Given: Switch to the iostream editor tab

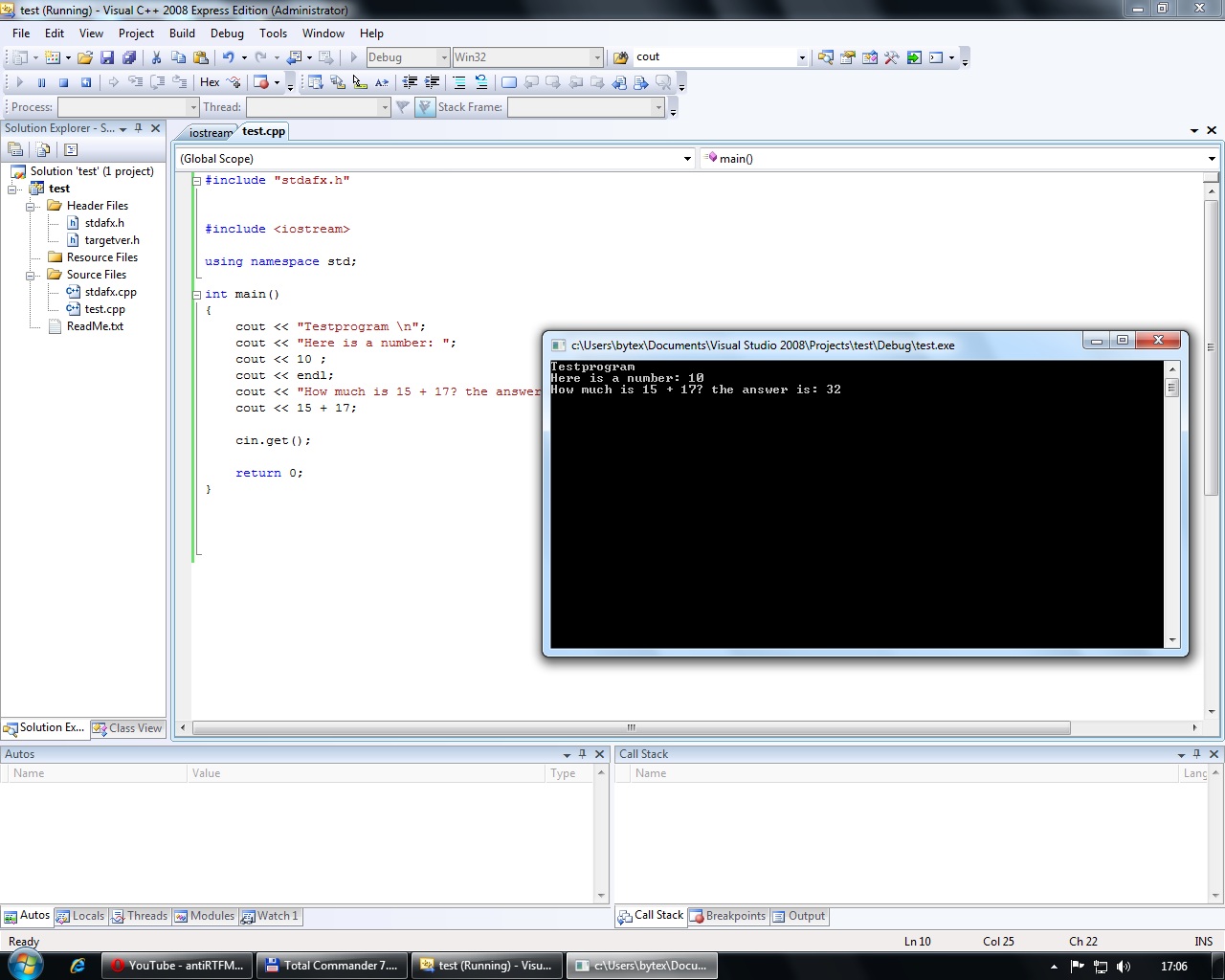Looking at the screenshot, I should click(x=210, y=133).
